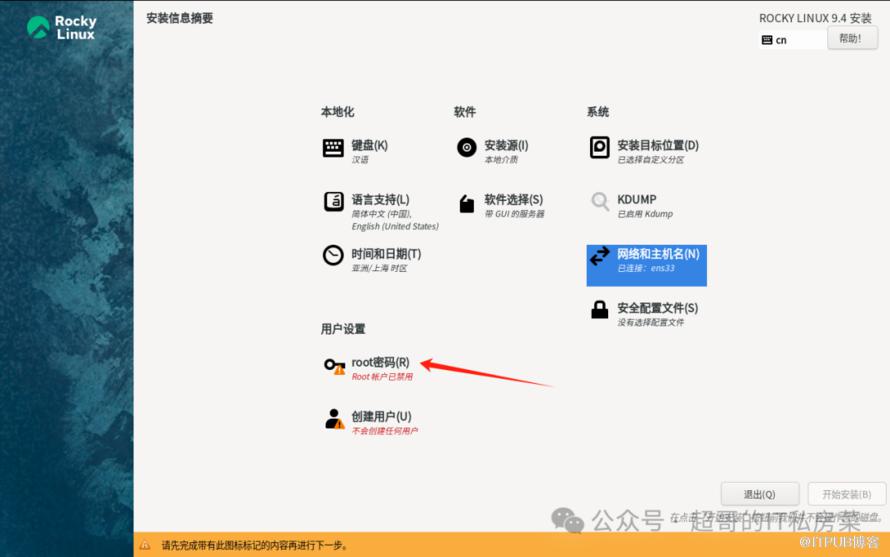The image size is (890, 557).
Task: Set the root密码(R) option
Action: coord(380,362)
